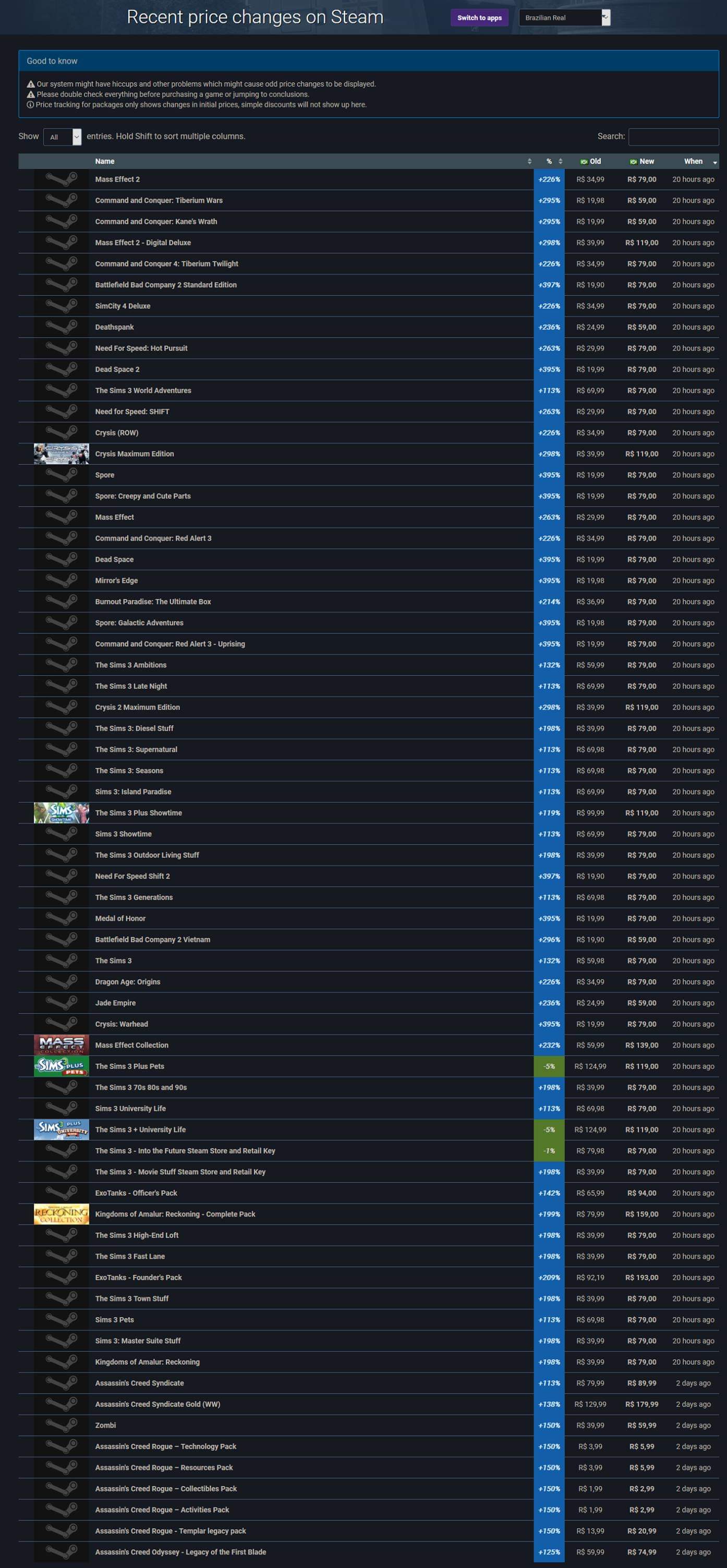Viewport: 727px width, 1568px height.
Task: Click Steam icon beside Assassin's Creed Syndicate
Action: coord(62,1383)
